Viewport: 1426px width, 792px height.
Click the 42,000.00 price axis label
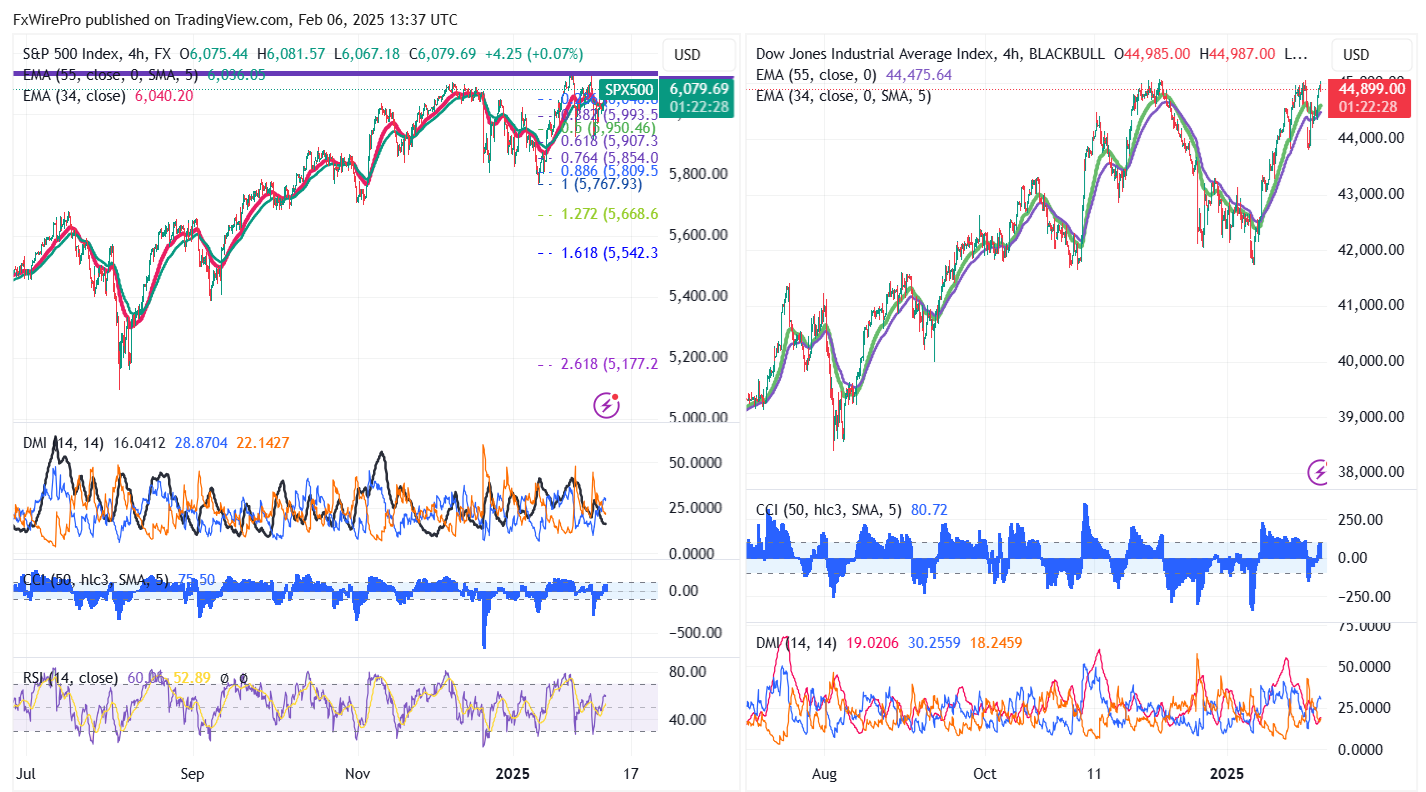[1372, 250]
